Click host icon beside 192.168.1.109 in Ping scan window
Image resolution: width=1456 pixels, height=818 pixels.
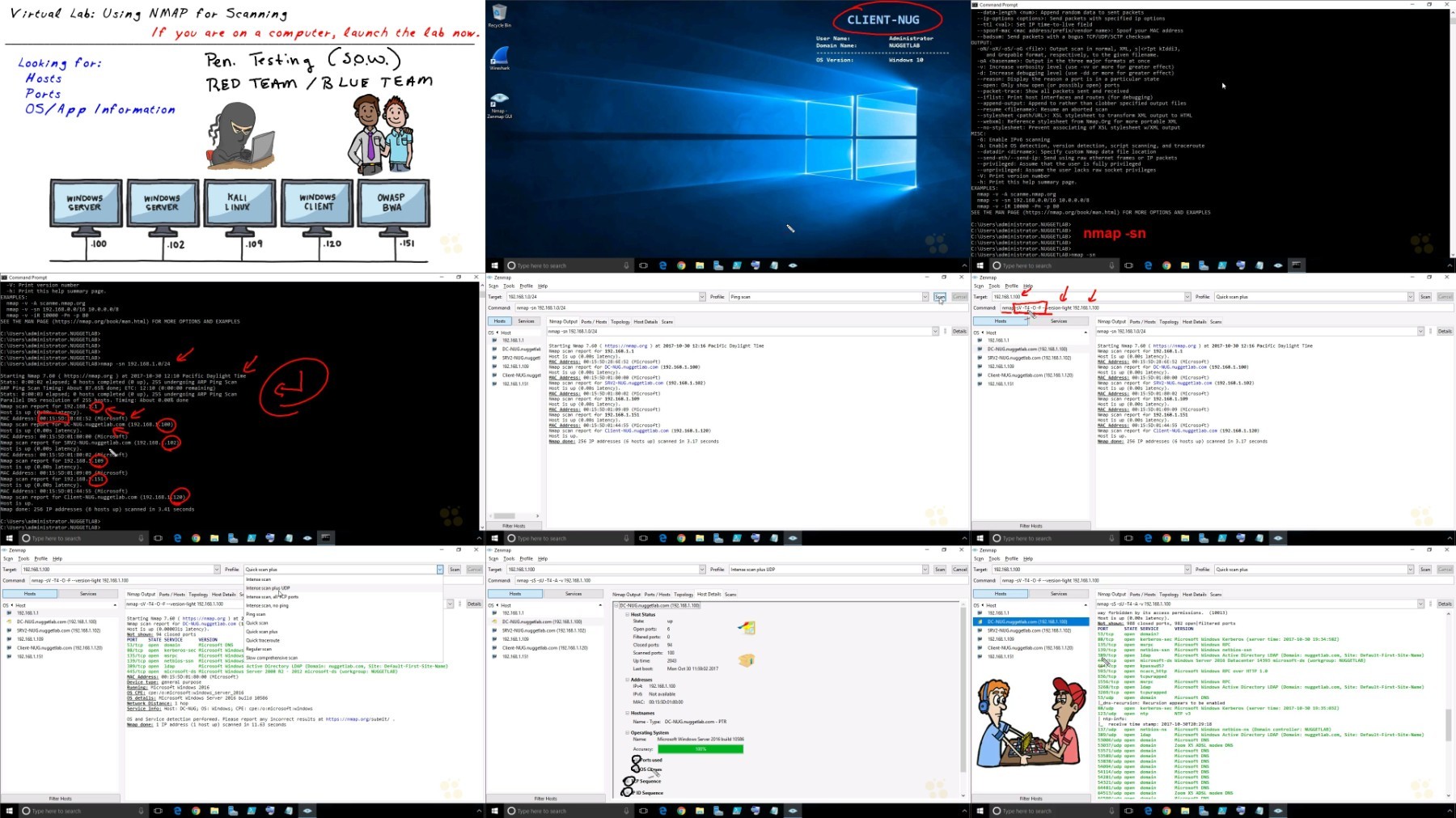click(494, 367)
